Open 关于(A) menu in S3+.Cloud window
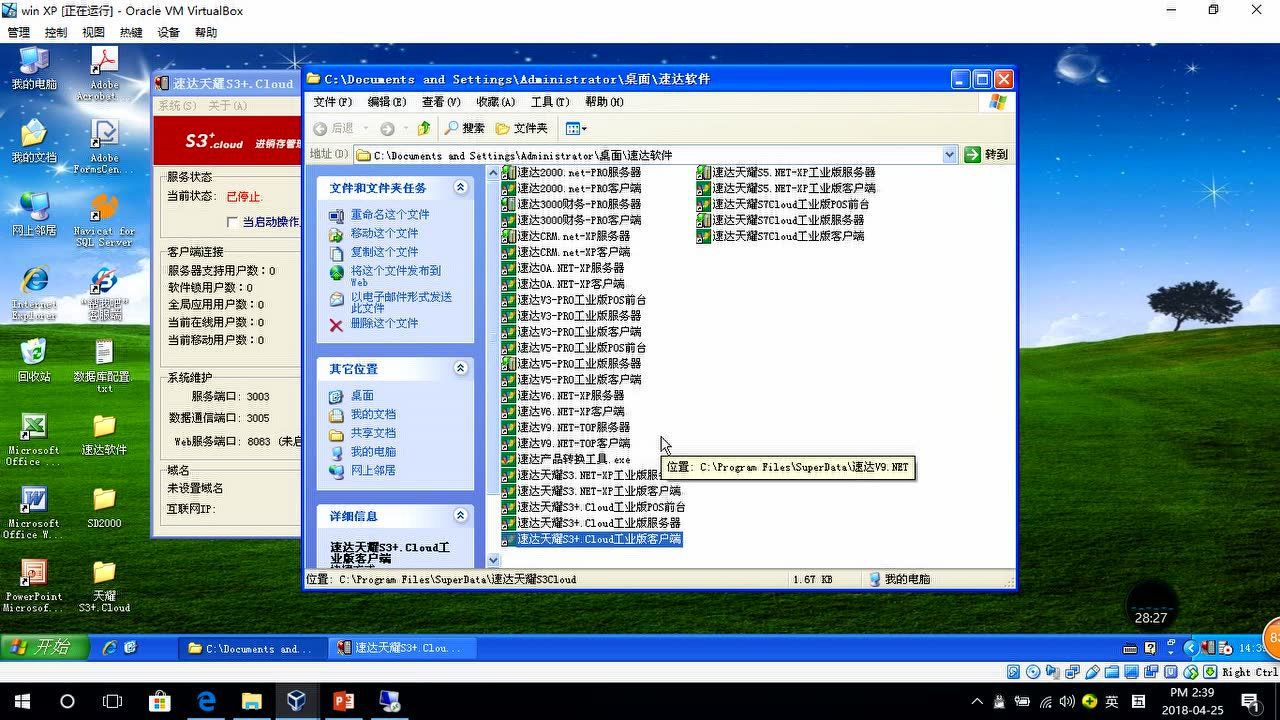 (x=227, y=106)
